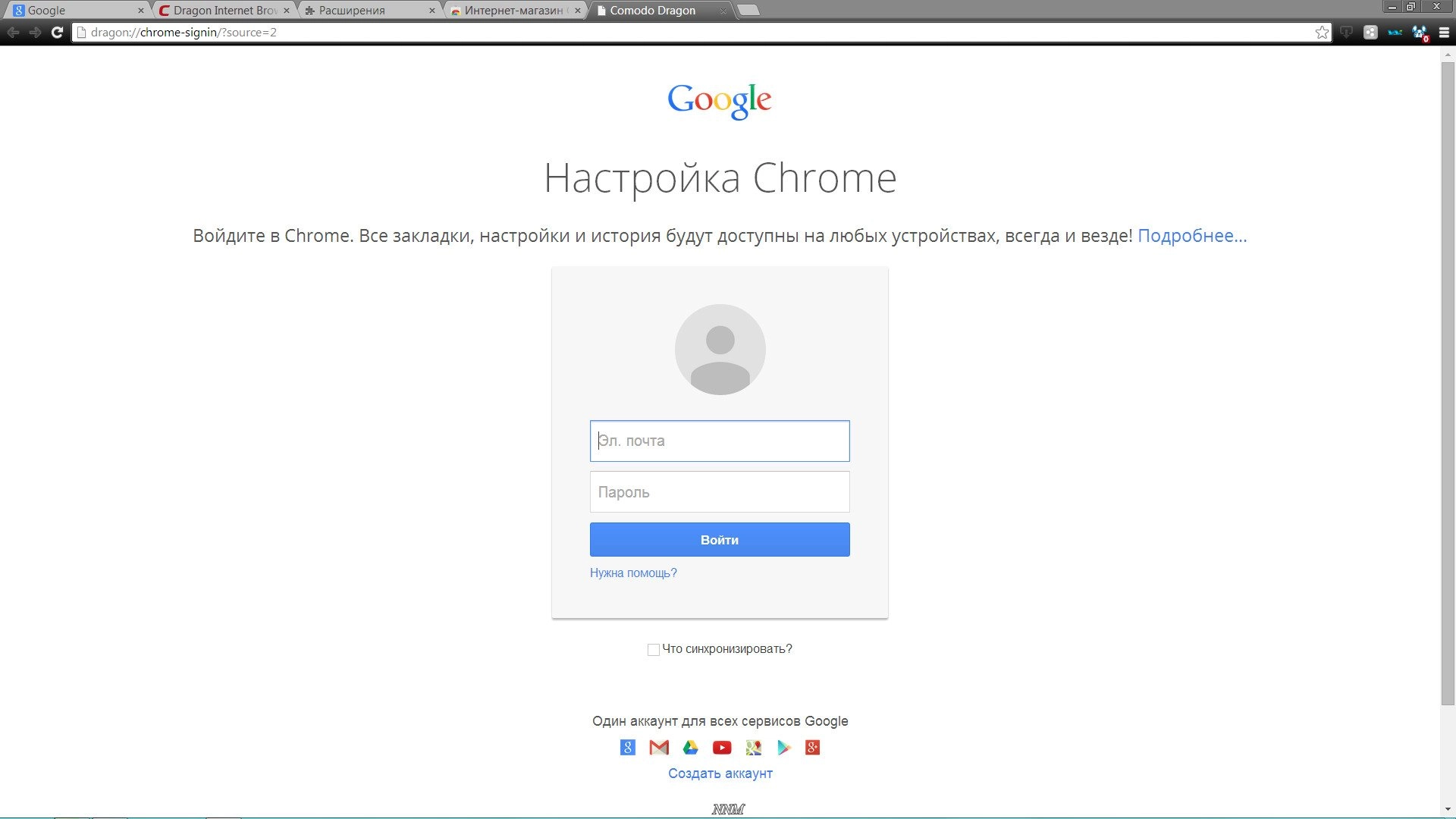Viewport: 1456px width, 819px height.
Task: Focus the Пароль password field
Action: point(720,492)
